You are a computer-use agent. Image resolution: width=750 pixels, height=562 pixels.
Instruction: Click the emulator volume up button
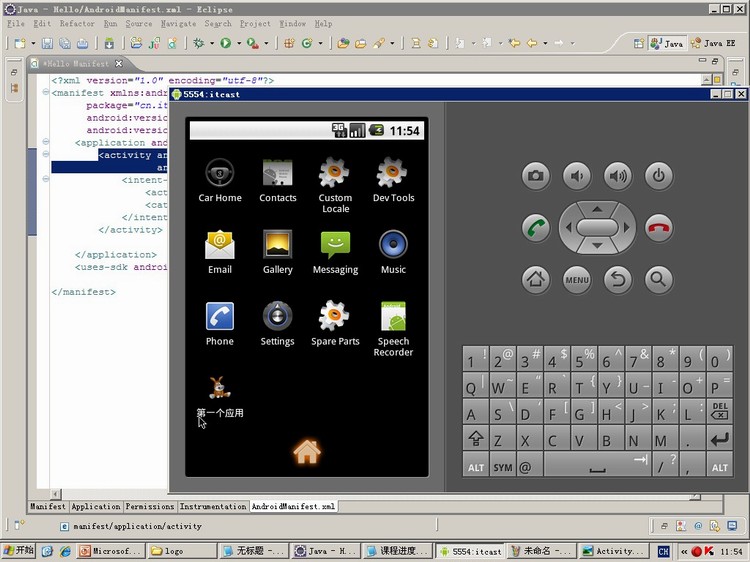(618, 176)
